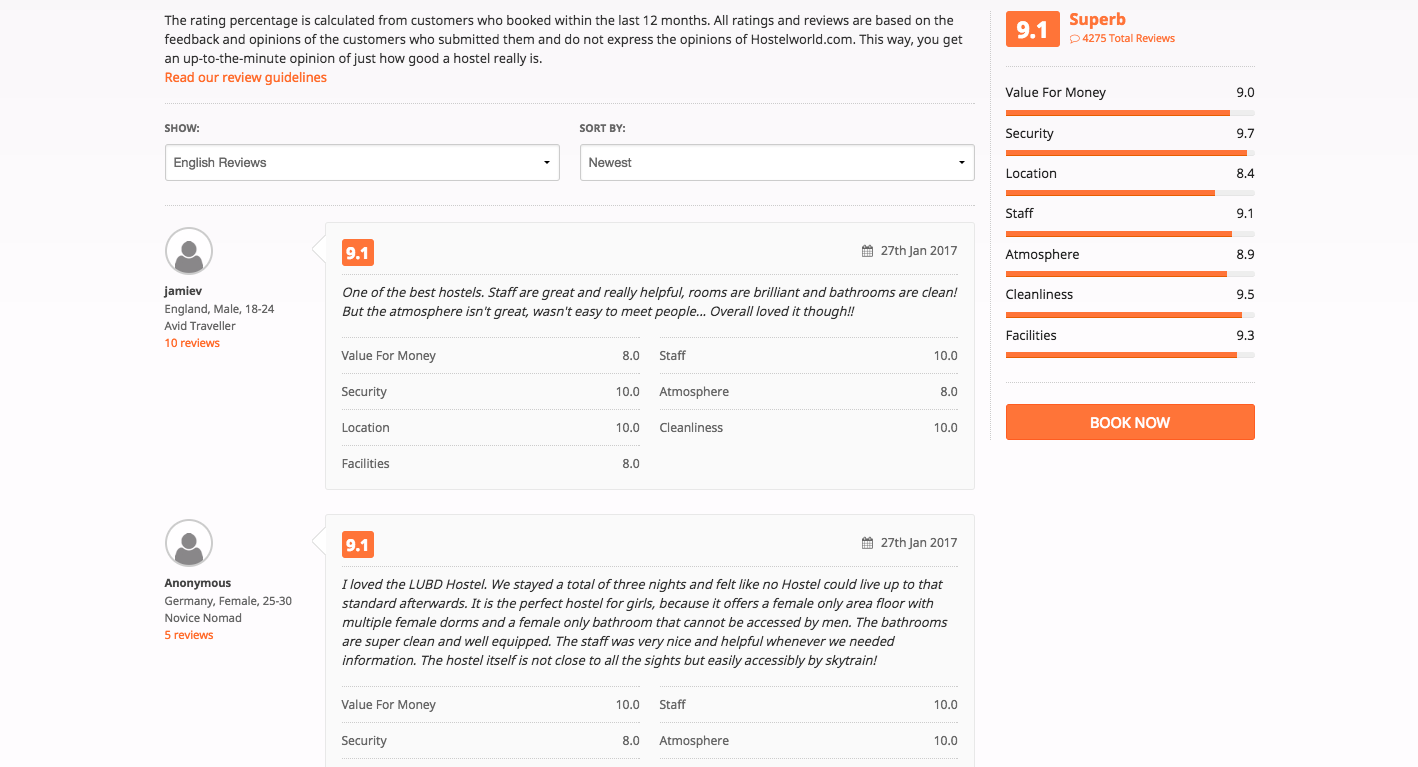Click the Value For Money rating bar
Viewport: 1418px width, 767px height.
coord(1129,113)
